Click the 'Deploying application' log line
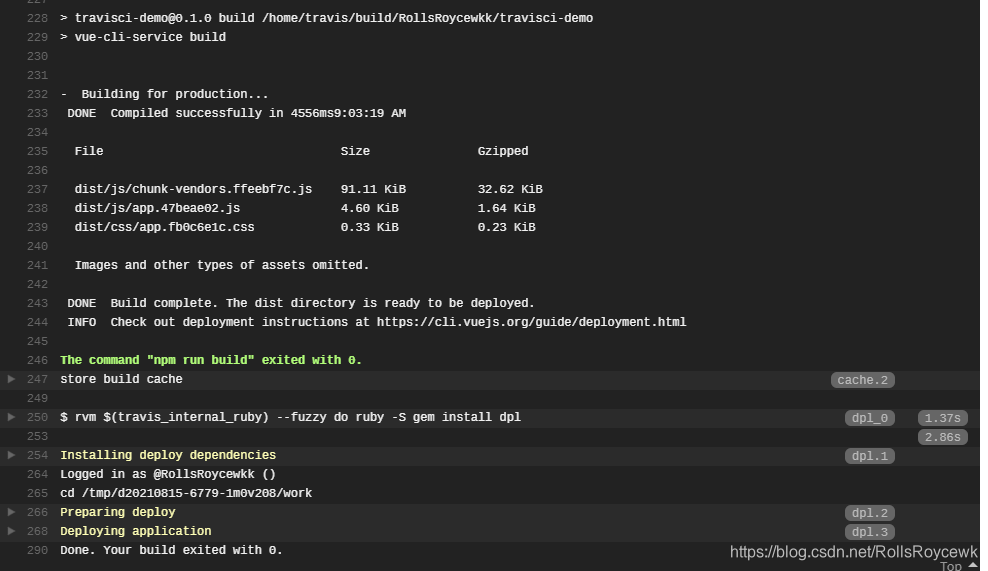The image size is (988, 571). [135, 531]
